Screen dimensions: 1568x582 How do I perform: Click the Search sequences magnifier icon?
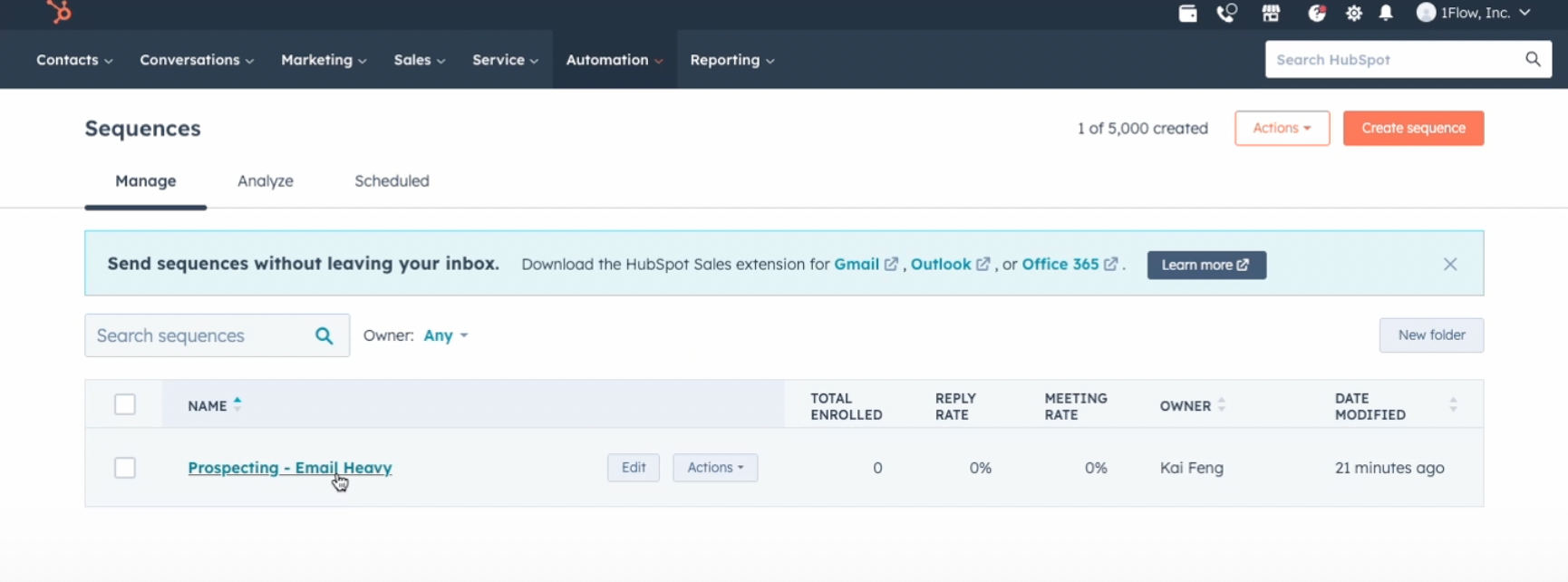324,335
